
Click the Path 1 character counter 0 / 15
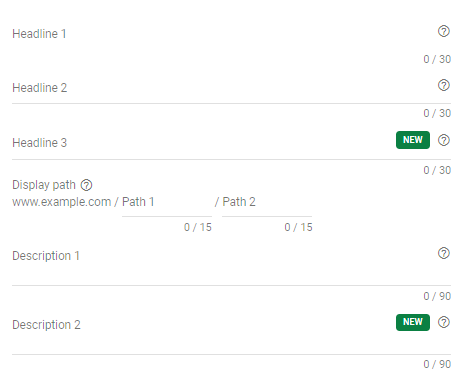pos(198,227)
